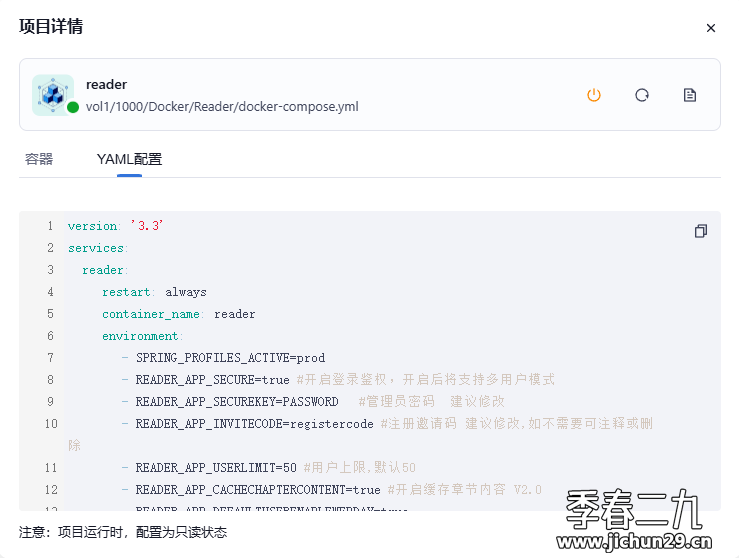The height and width of the screenshot is (558, 739).
Task: Click the orange power stop icon
Action: pyautogui.click(x=594, y=95)
